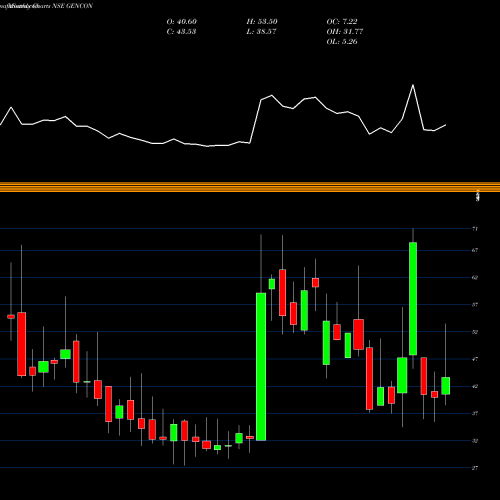Click the open value O: 40.60

(x=182, y=22)
